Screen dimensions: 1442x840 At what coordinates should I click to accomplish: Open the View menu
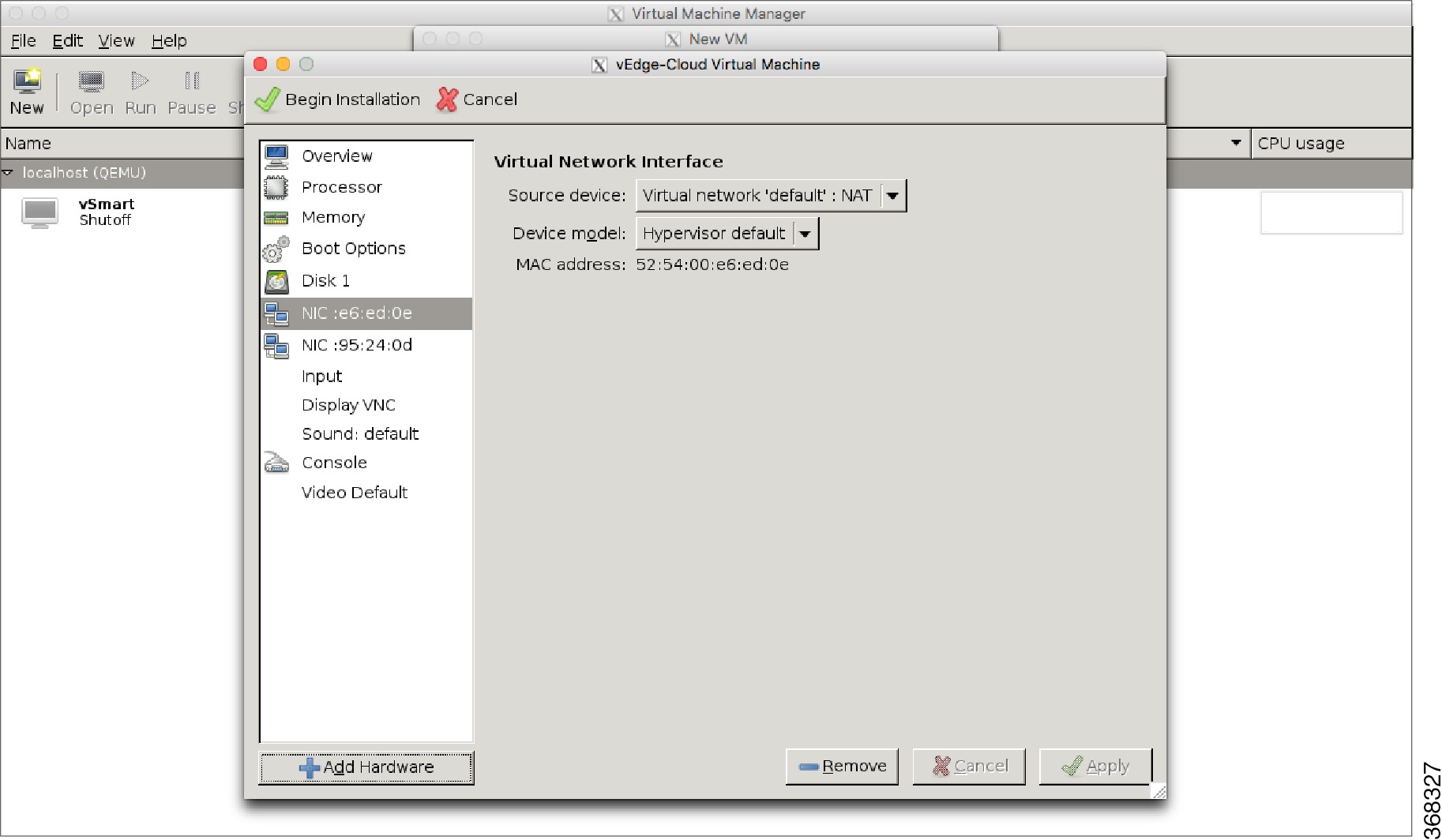(x=116, y=40)
